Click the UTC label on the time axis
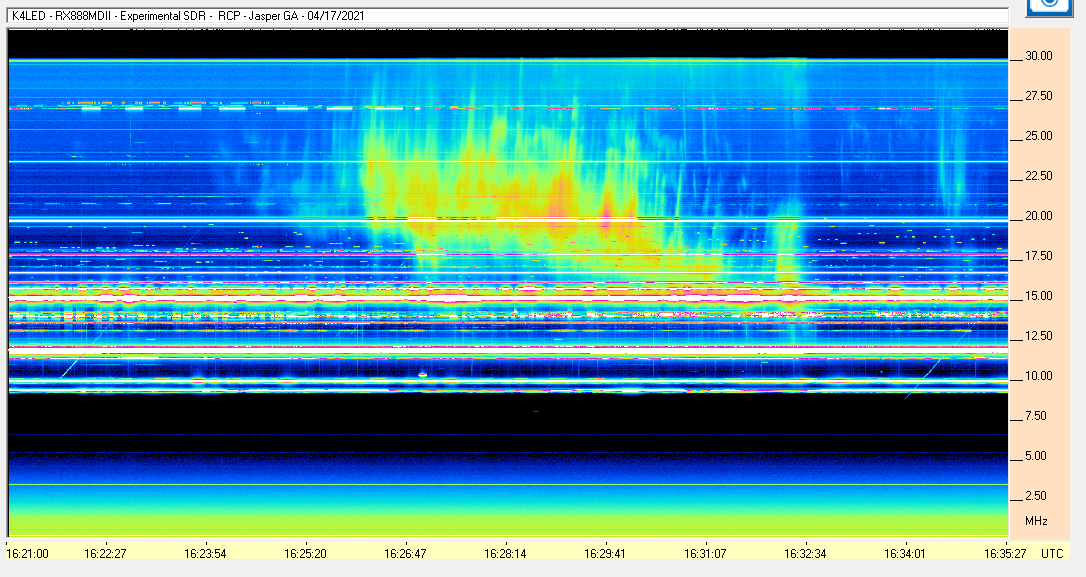Image resolution: width=1086 pixels, height=577 pixels. (1052, 550)
